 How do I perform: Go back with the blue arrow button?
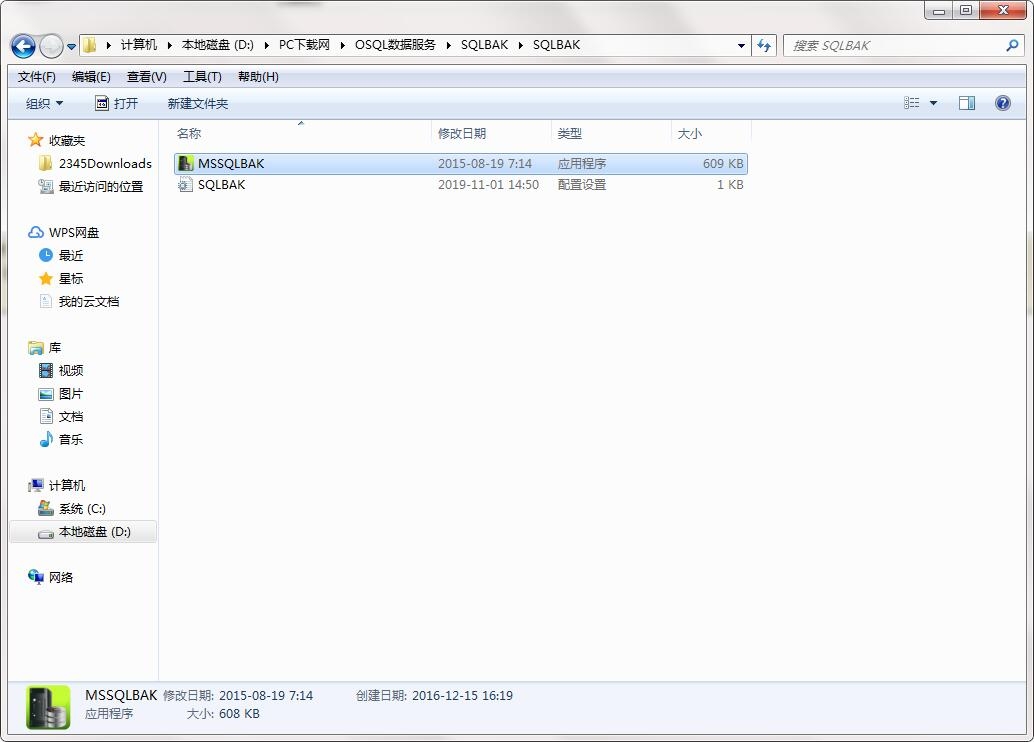click(x=24, y=46)
